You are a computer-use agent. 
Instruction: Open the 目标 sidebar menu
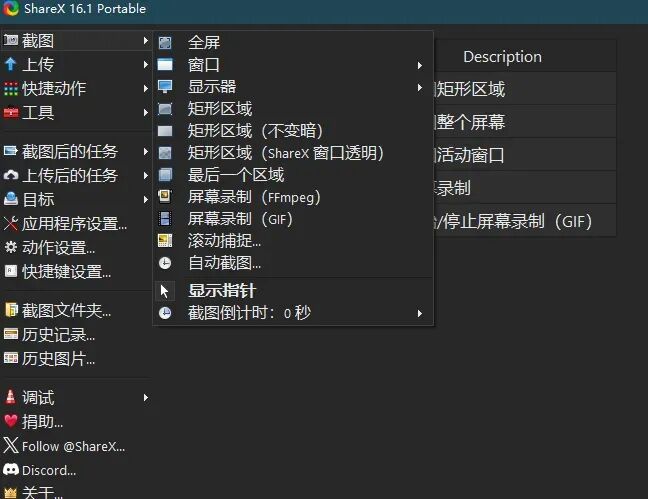click(76, 199)
